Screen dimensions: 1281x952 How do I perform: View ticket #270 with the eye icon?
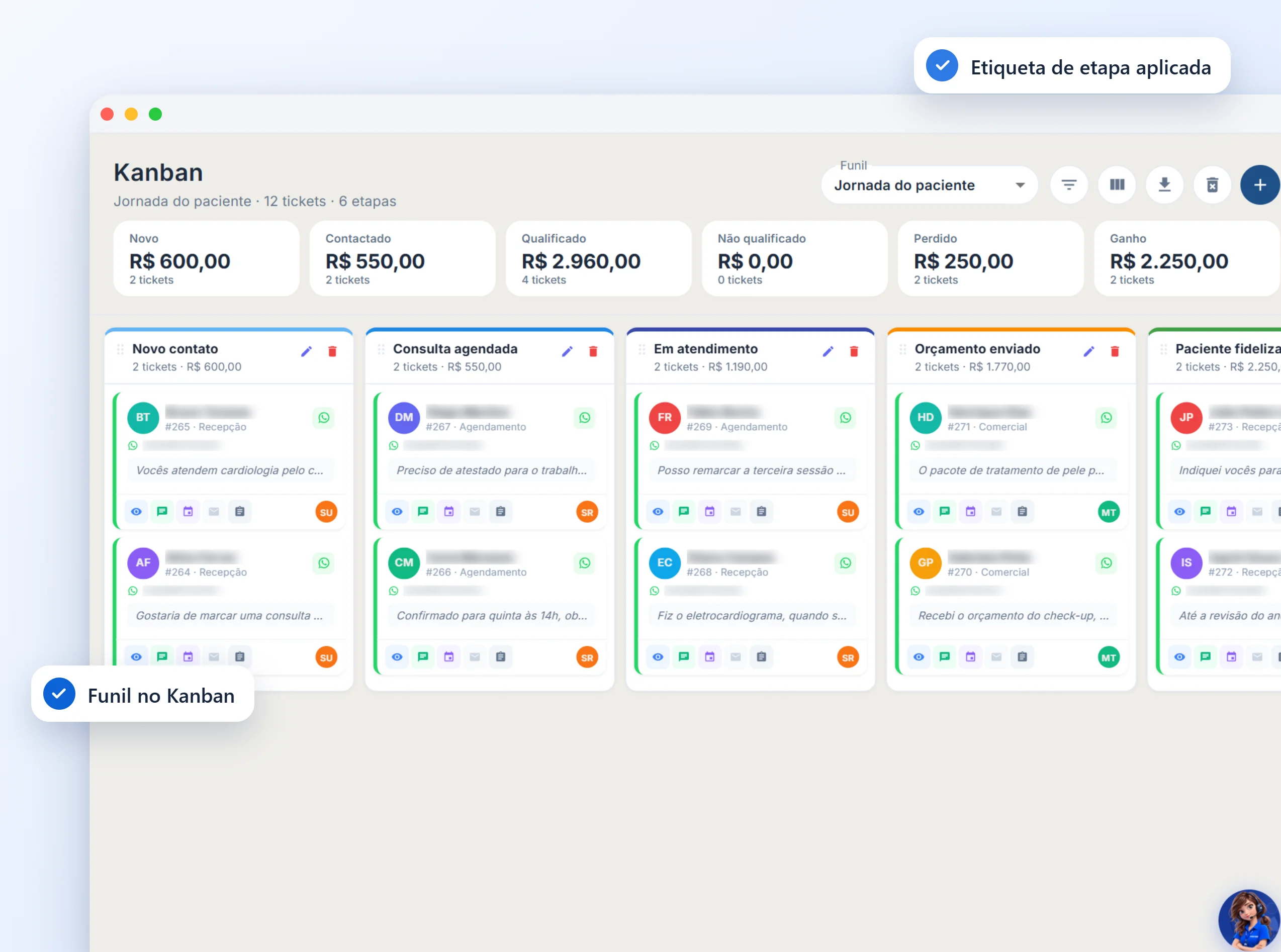pos(919,657)
